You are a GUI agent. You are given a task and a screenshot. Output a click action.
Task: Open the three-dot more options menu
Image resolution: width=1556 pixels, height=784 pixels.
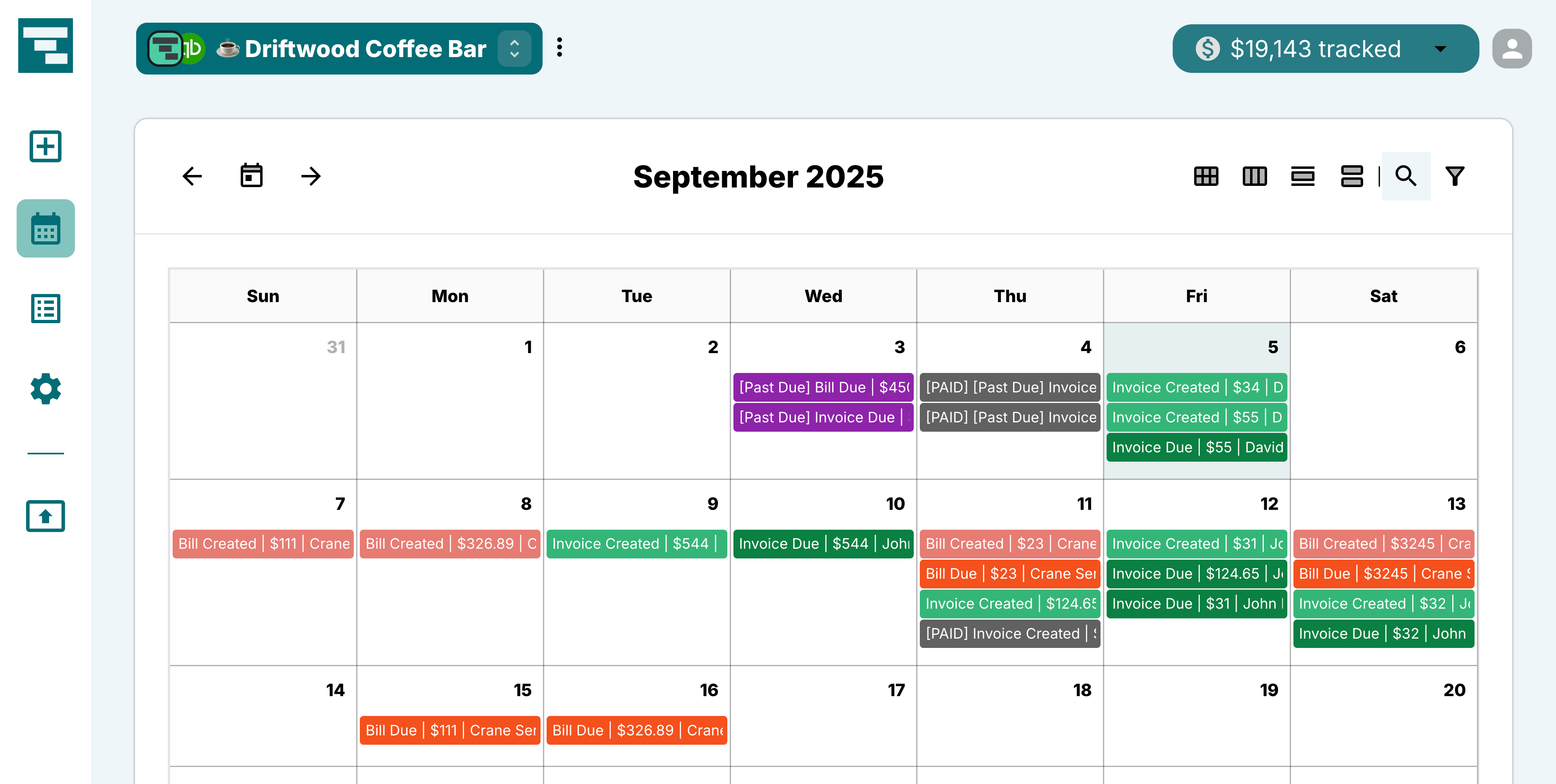pyautogui.click(x=560, y=48)
